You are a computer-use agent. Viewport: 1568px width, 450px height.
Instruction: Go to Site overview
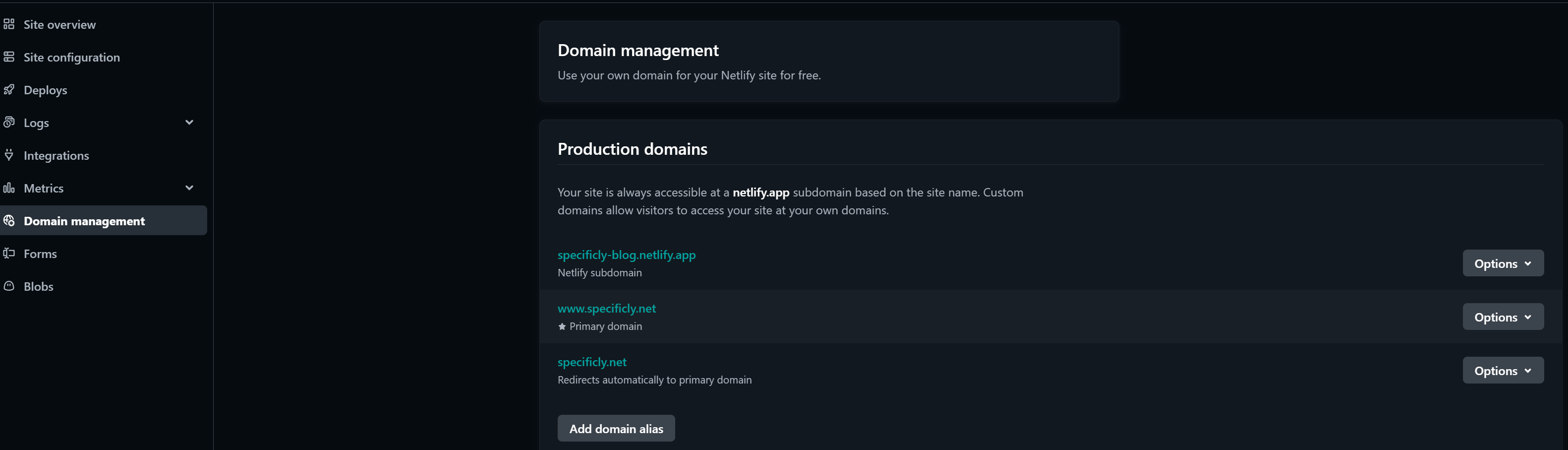point(59,24)
